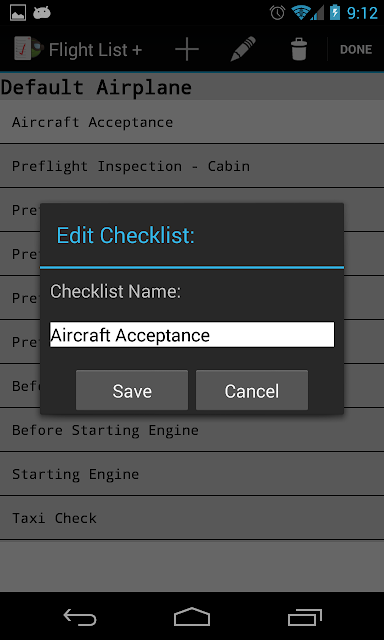Tap the pencil edit icon
This screenshot has width=384, height=640.
click(243, 49)
